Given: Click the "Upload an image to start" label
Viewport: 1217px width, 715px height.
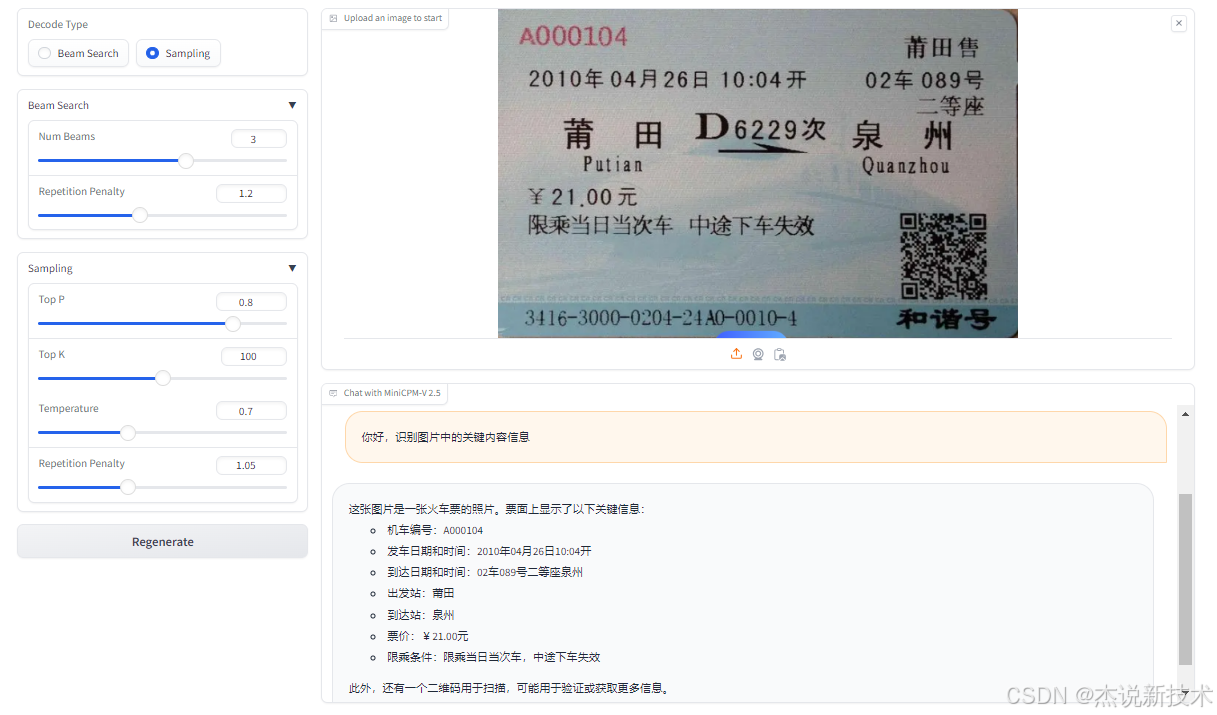Looking at the screenshot, I should tap(393, 18).
